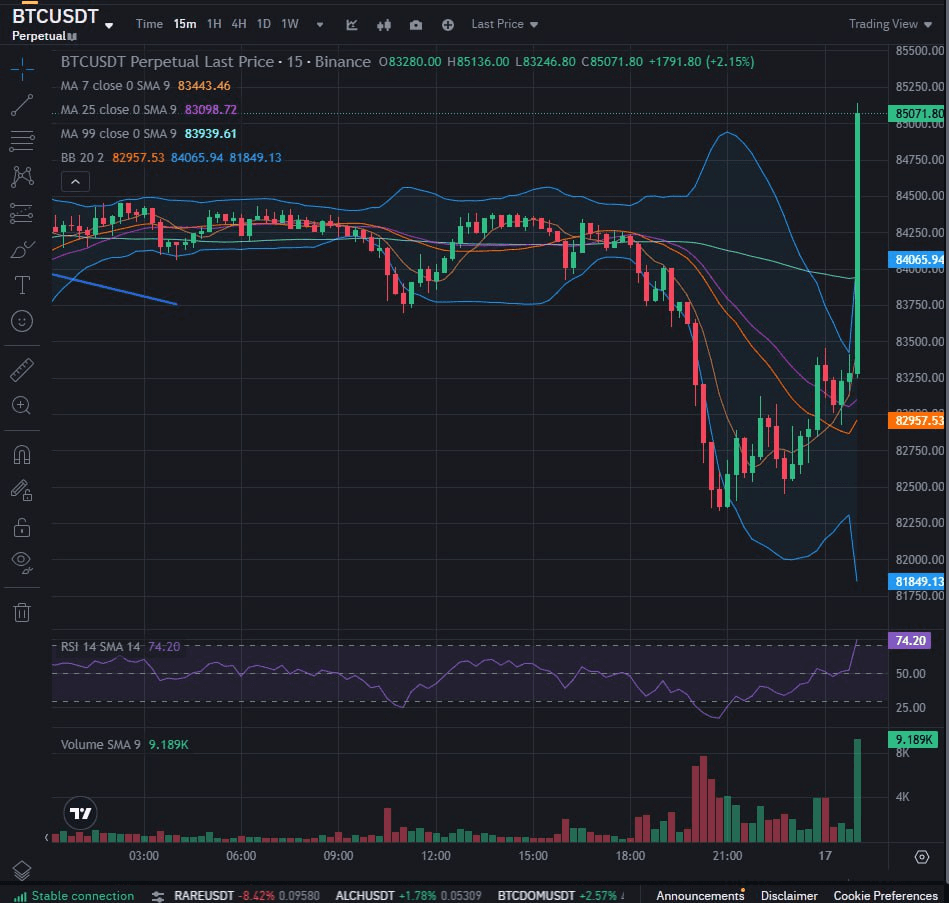Screen dimensions: 949x903
Task: Click the TradingView logo badge
Action: pos(80,813)
